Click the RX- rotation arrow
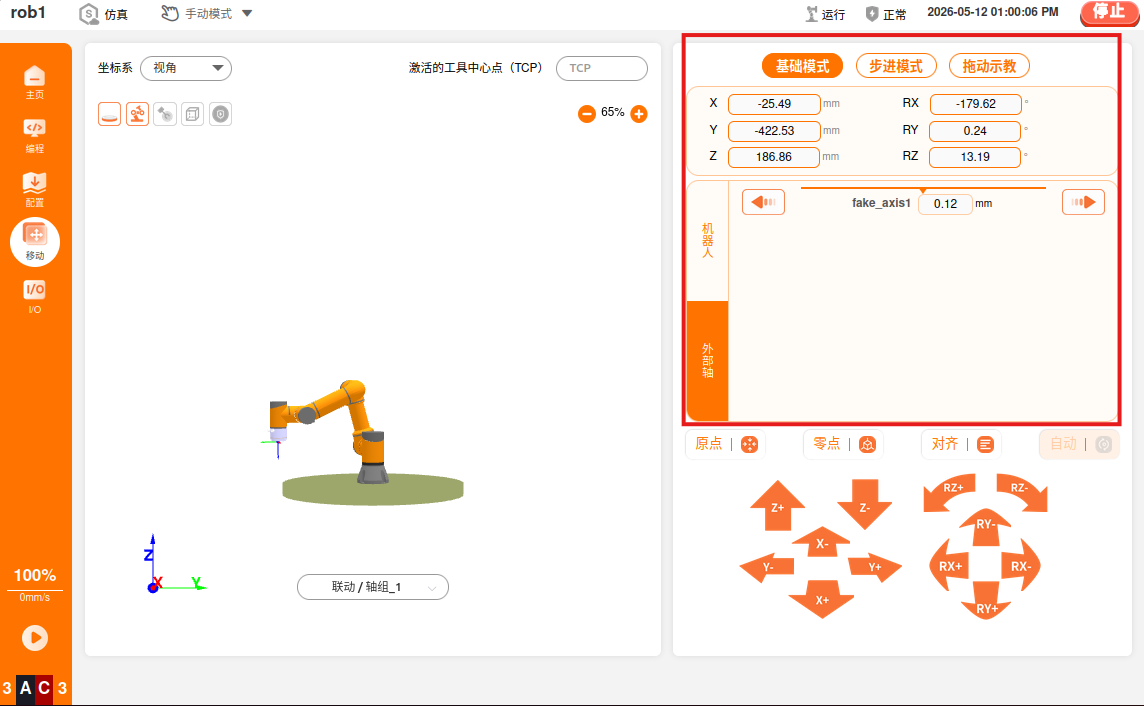The height and width of the screenshot is (706, 1144). click(1021, 566)
